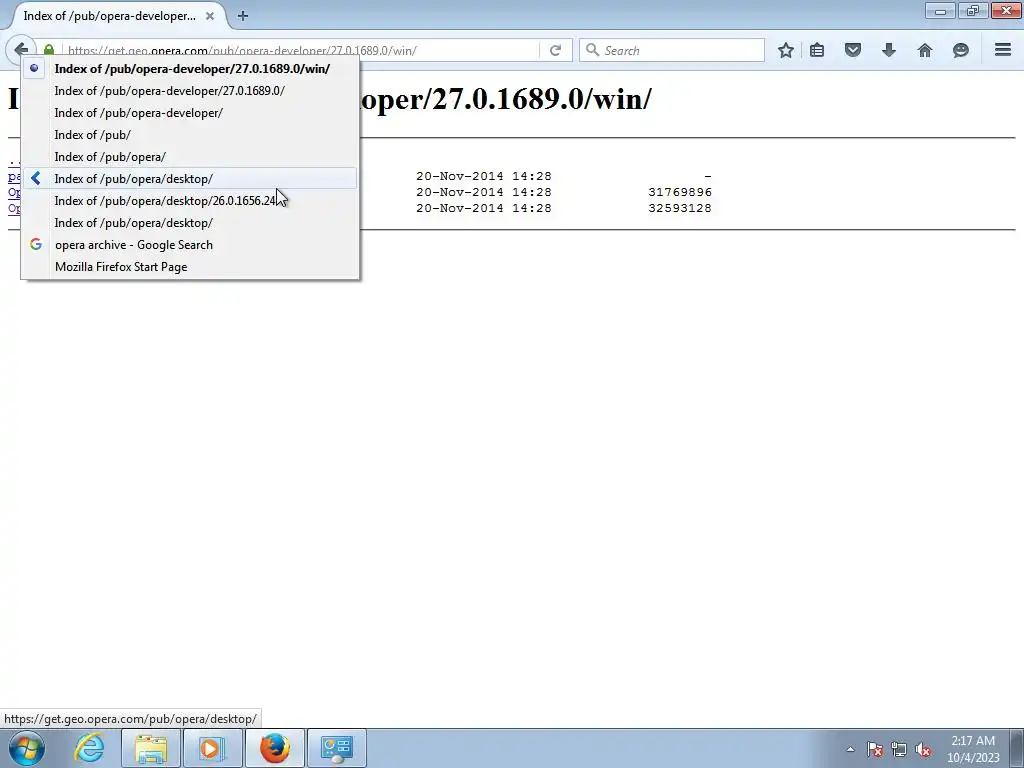
Task: Select highlighted Index of /pub/opera/desktop/ entry
Action: point(190,179)
